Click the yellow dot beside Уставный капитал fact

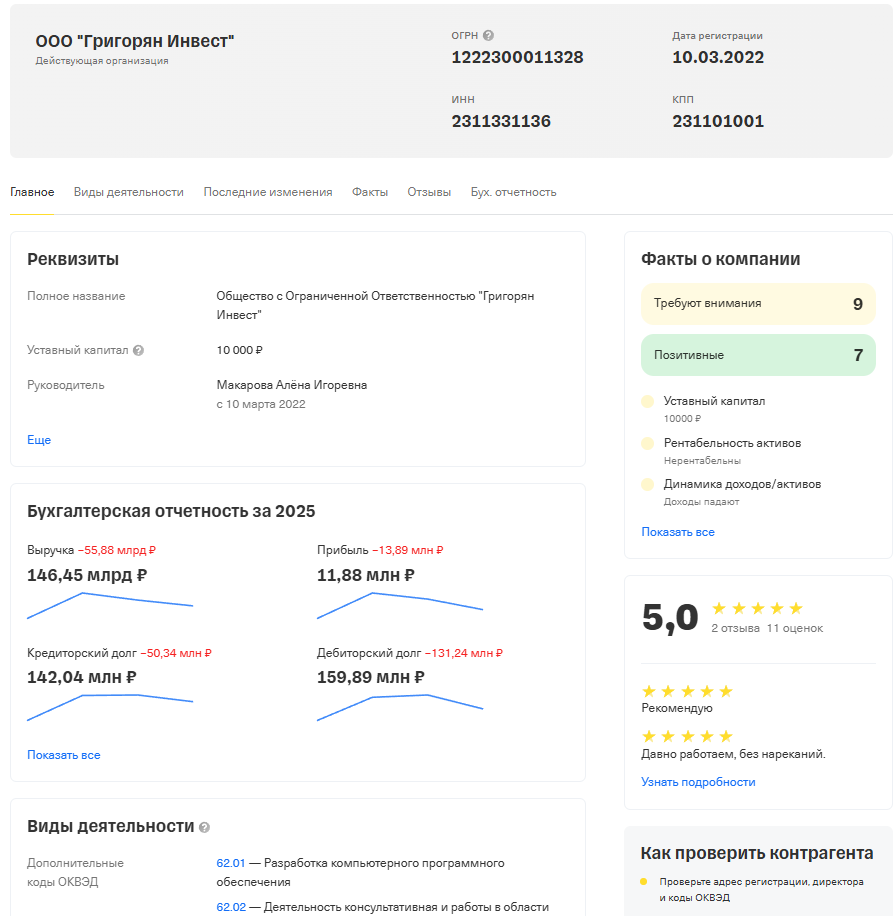tap(647, 401)
